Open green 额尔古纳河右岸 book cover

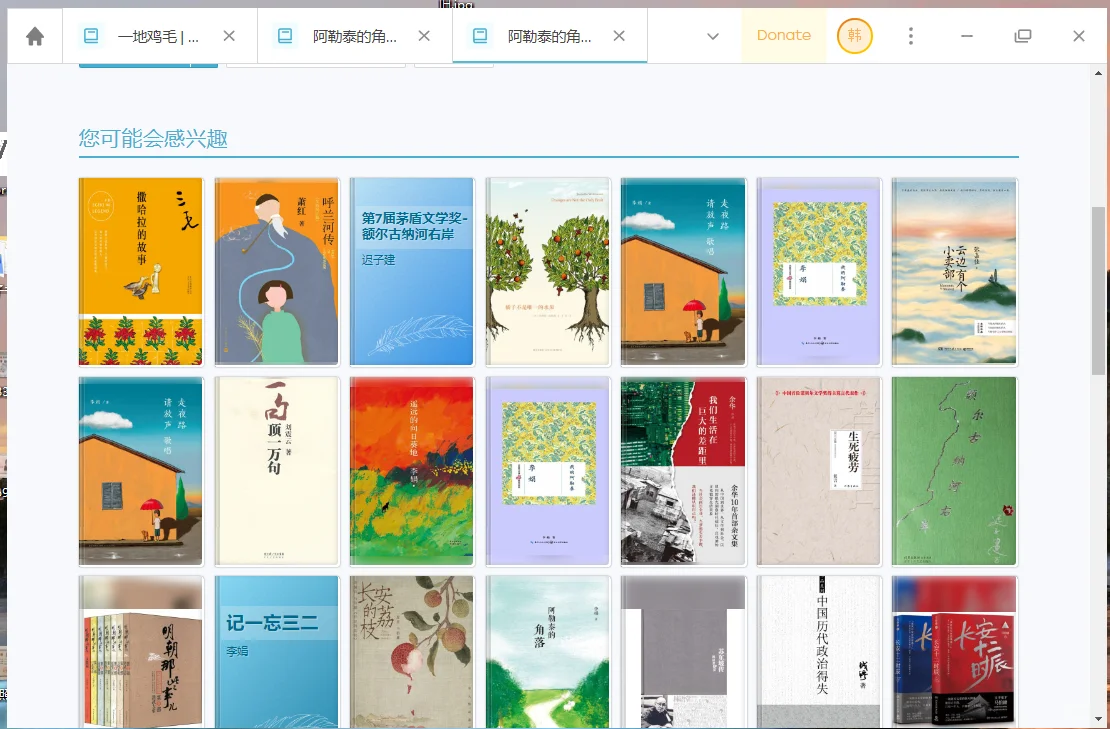tap(954, 471)
